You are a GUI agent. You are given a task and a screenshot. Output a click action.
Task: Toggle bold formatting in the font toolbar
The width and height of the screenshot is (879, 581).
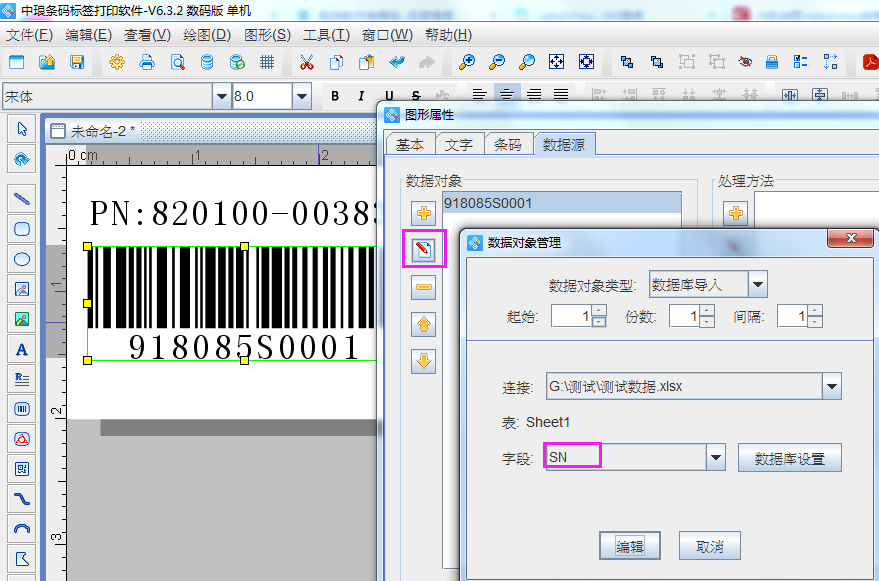[x=335, y=95]
